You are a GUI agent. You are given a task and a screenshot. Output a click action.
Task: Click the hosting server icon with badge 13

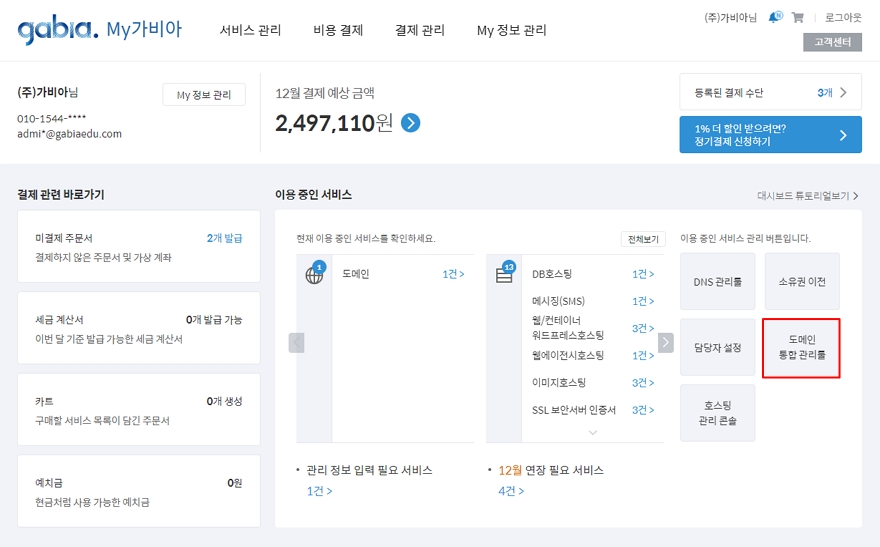pyautogui.click(x=504, y=274)
